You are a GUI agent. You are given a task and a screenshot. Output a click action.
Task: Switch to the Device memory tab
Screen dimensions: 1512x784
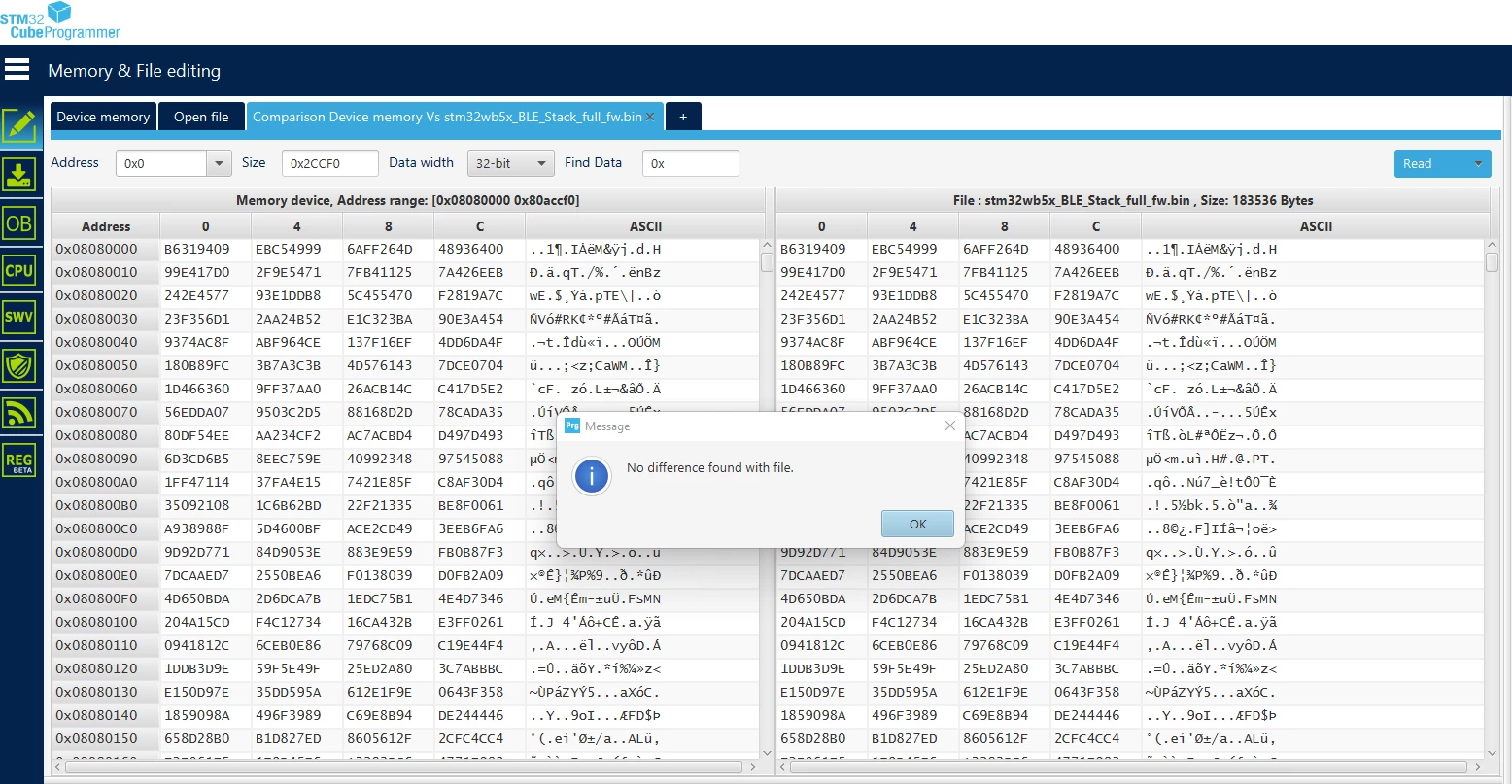click(103, 117)
